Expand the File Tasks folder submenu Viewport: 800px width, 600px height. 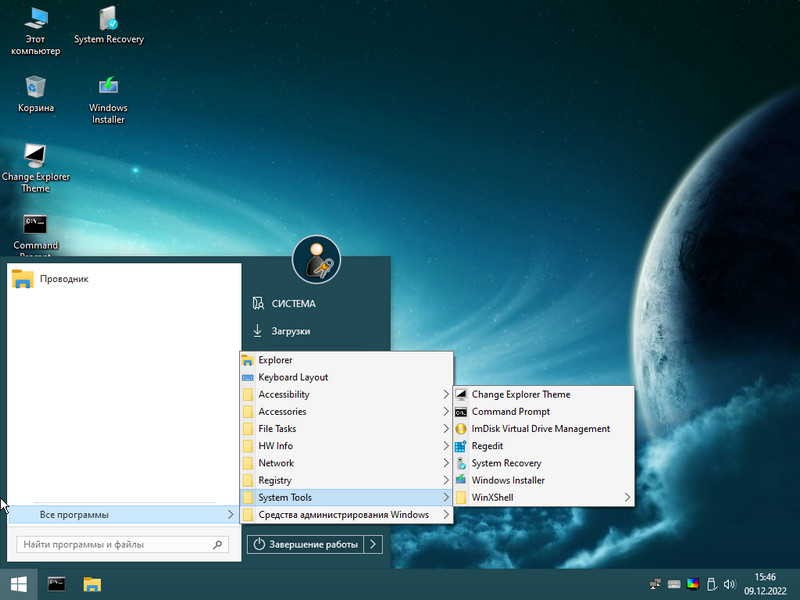coord(346,429)
